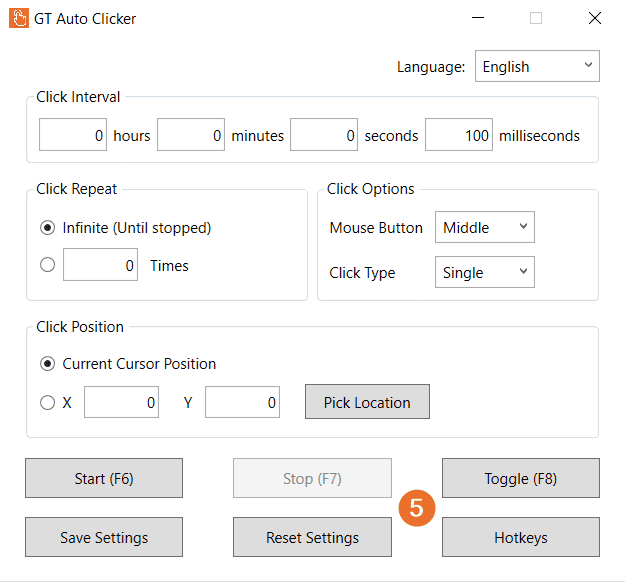The height and width of the screenshot is (582, 625).
Task: Select the Times repeat radio button
Action: (47, 265)
